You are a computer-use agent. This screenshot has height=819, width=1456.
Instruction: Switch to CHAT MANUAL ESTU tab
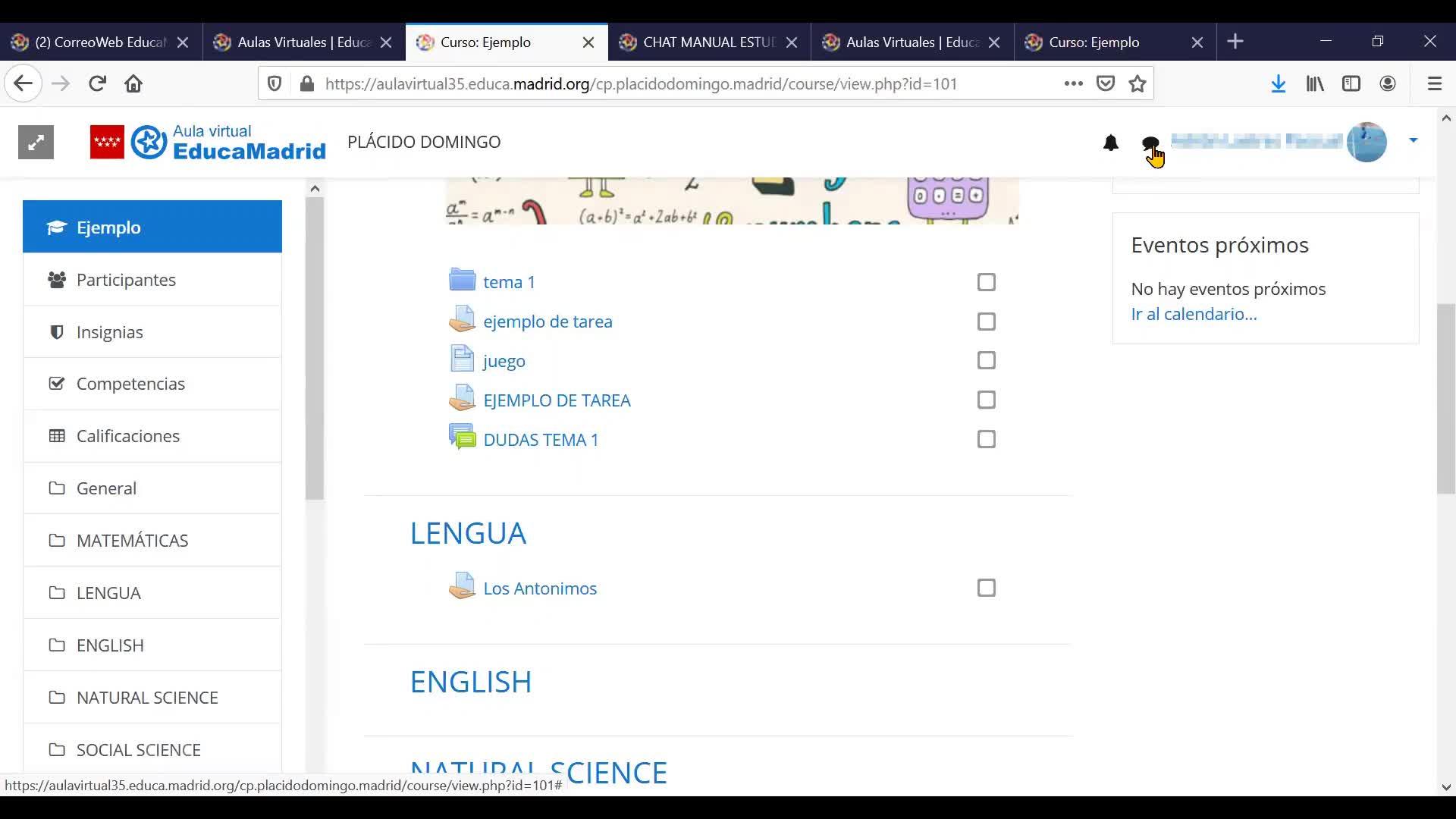(707, 42)
